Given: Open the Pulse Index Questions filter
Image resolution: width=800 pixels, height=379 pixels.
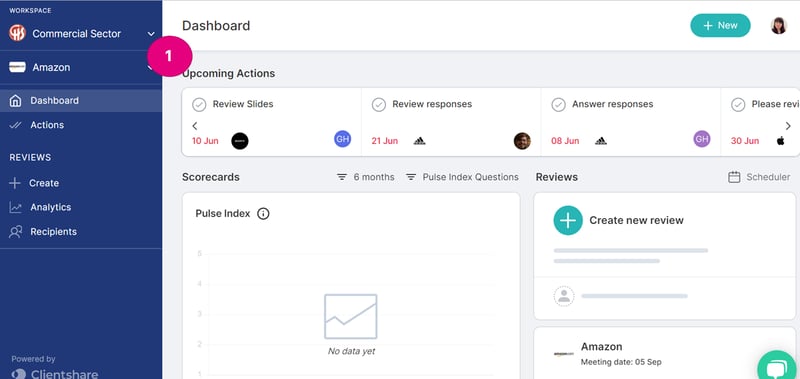Looking at the screenshot, I should click(462, 177).
